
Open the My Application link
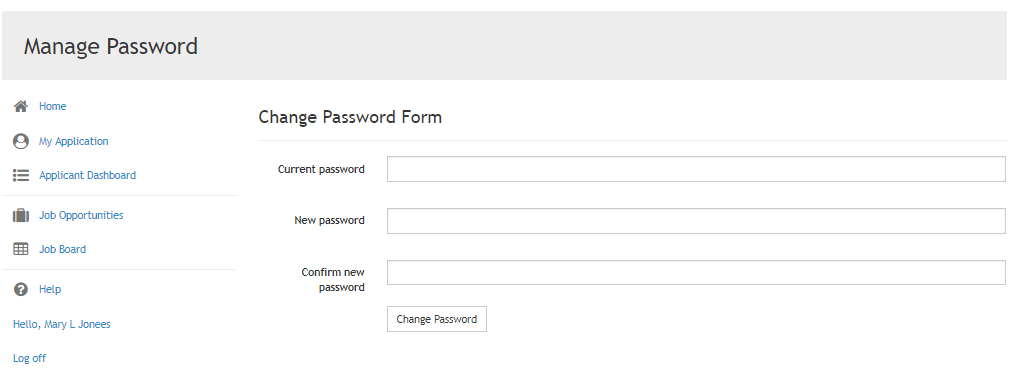[x=74, y=141]
